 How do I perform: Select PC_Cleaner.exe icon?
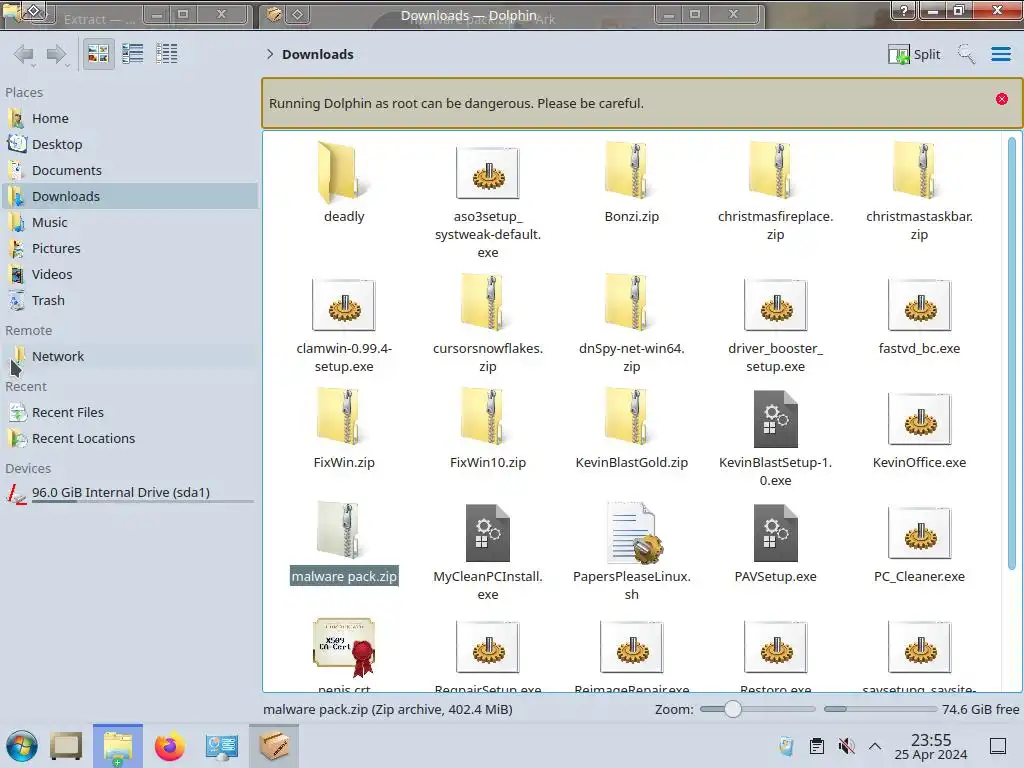[x=919, y=534]
